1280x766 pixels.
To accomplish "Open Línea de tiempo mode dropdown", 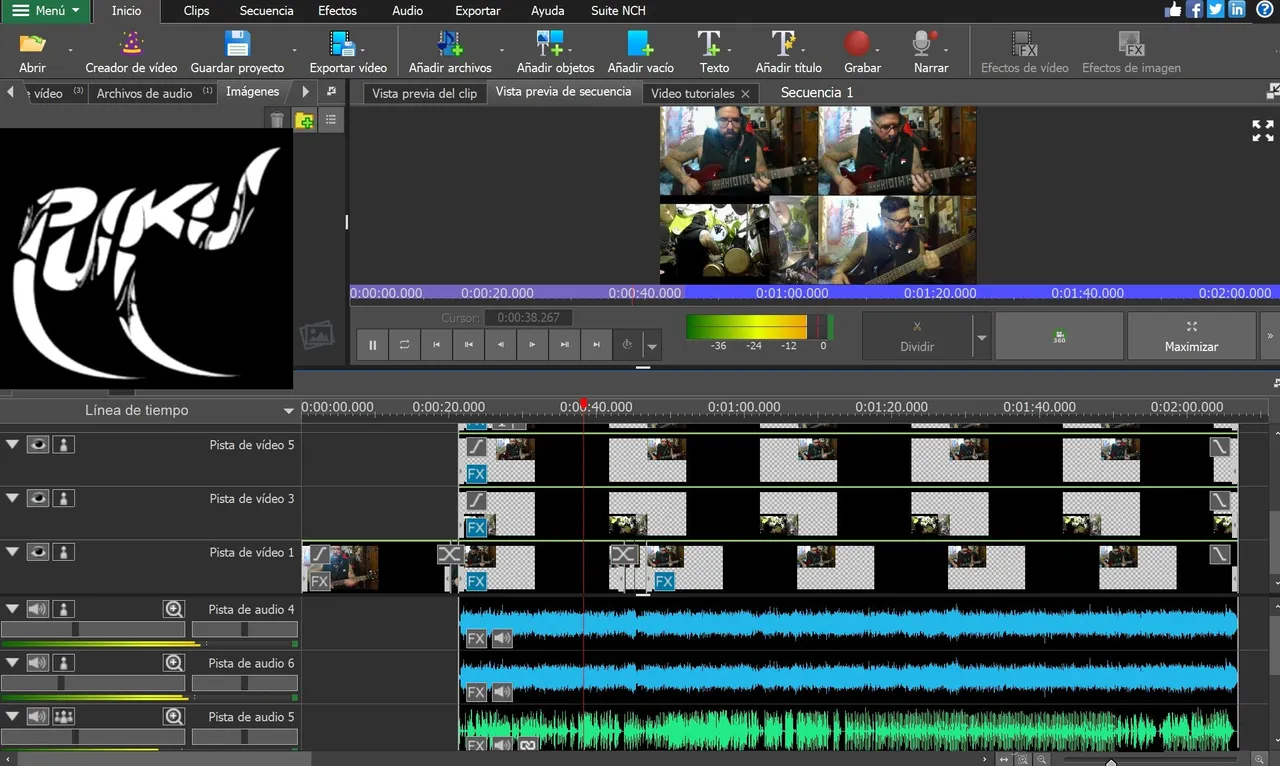I will click(x=289, y=410).
